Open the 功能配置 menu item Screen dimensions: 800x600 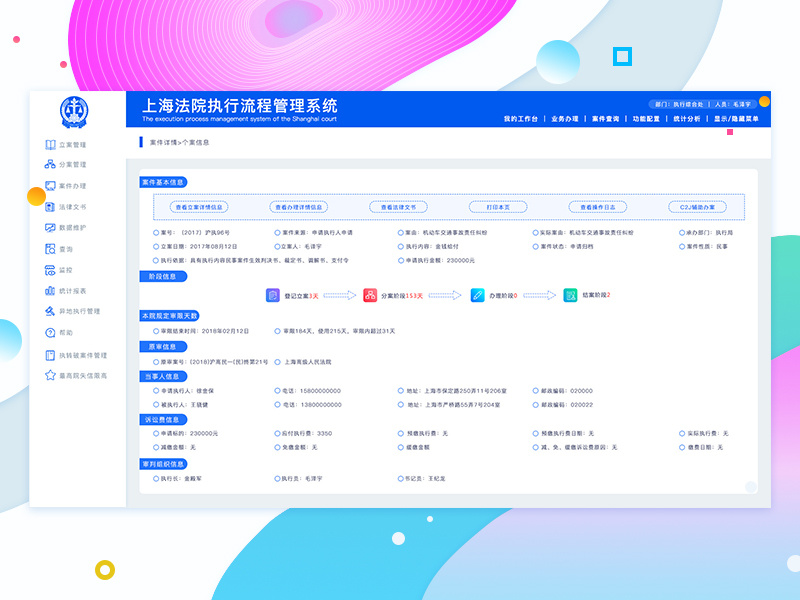[646, 119]
